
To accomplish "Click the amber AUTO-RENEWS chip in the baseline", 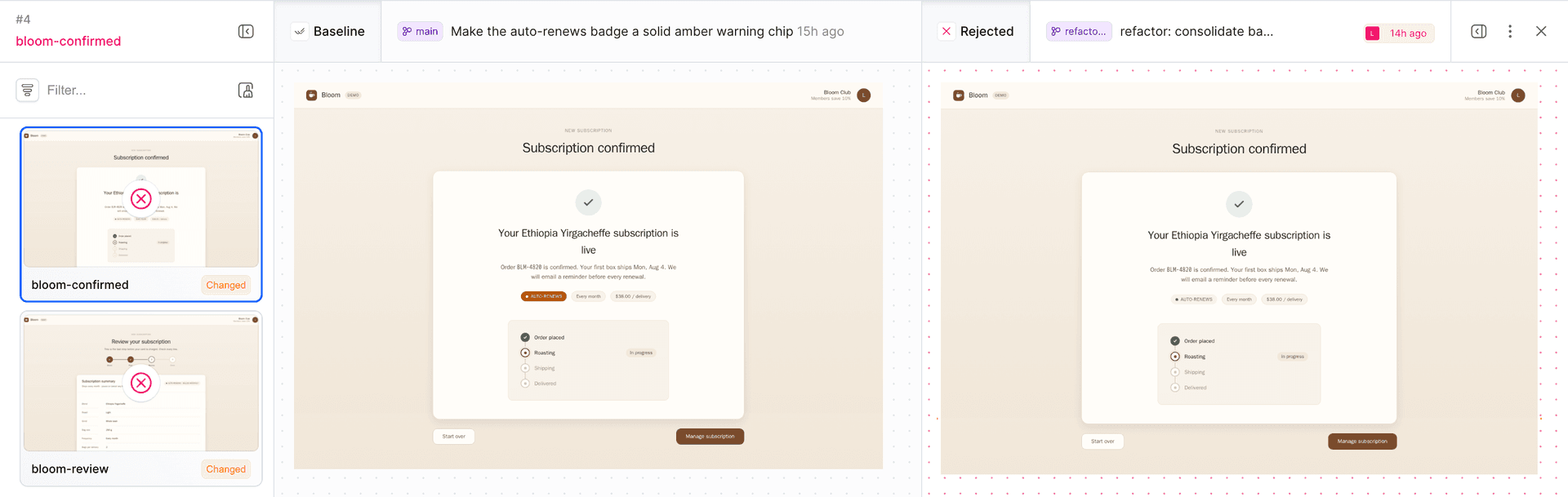I will (544, 296).
